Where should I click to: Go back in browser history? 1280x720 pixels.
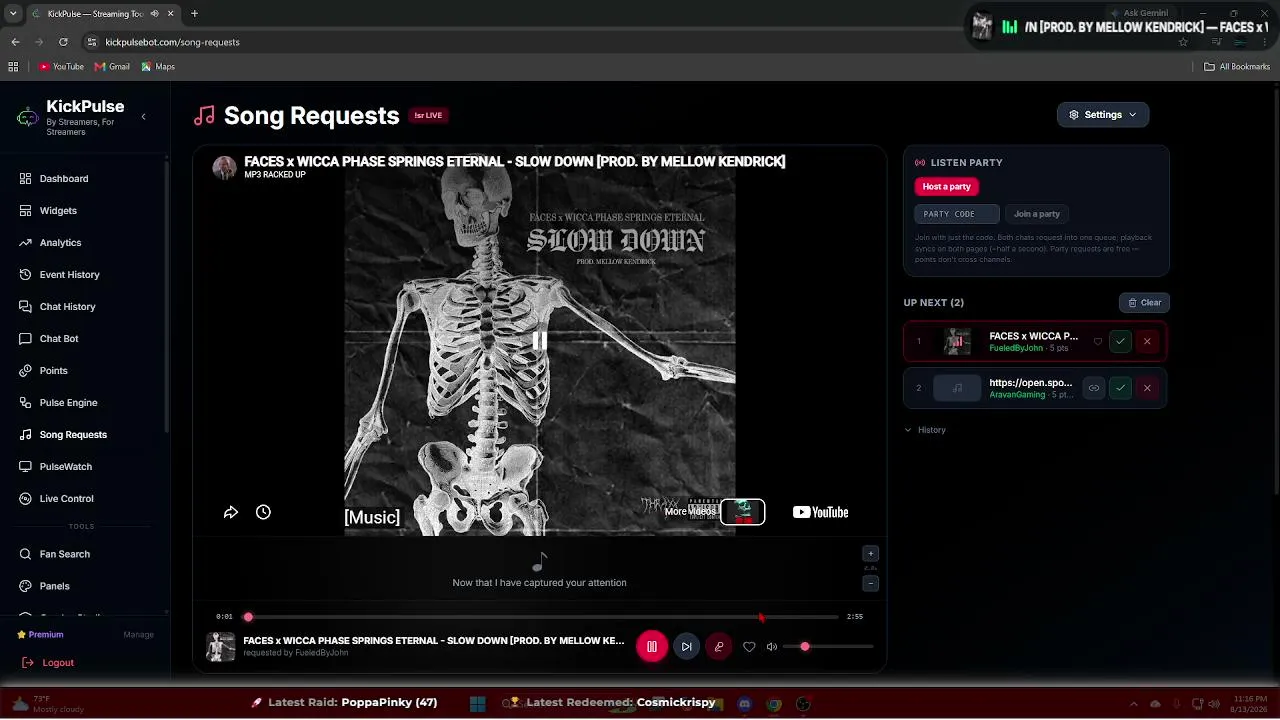pos(15,42)
